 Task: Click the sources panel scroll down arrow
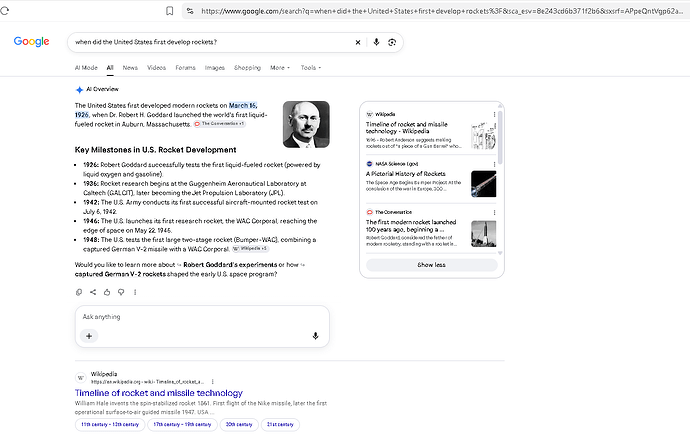click(500, 253)
